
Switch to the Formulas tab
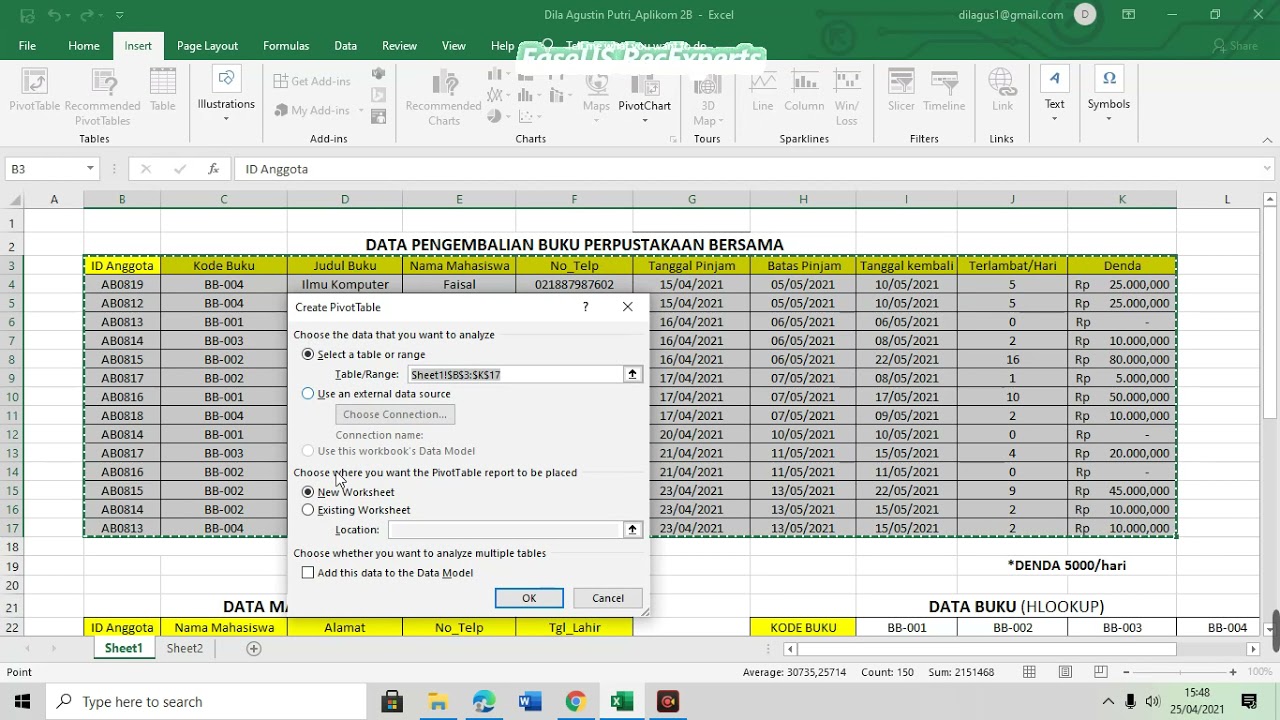[286, 46]
